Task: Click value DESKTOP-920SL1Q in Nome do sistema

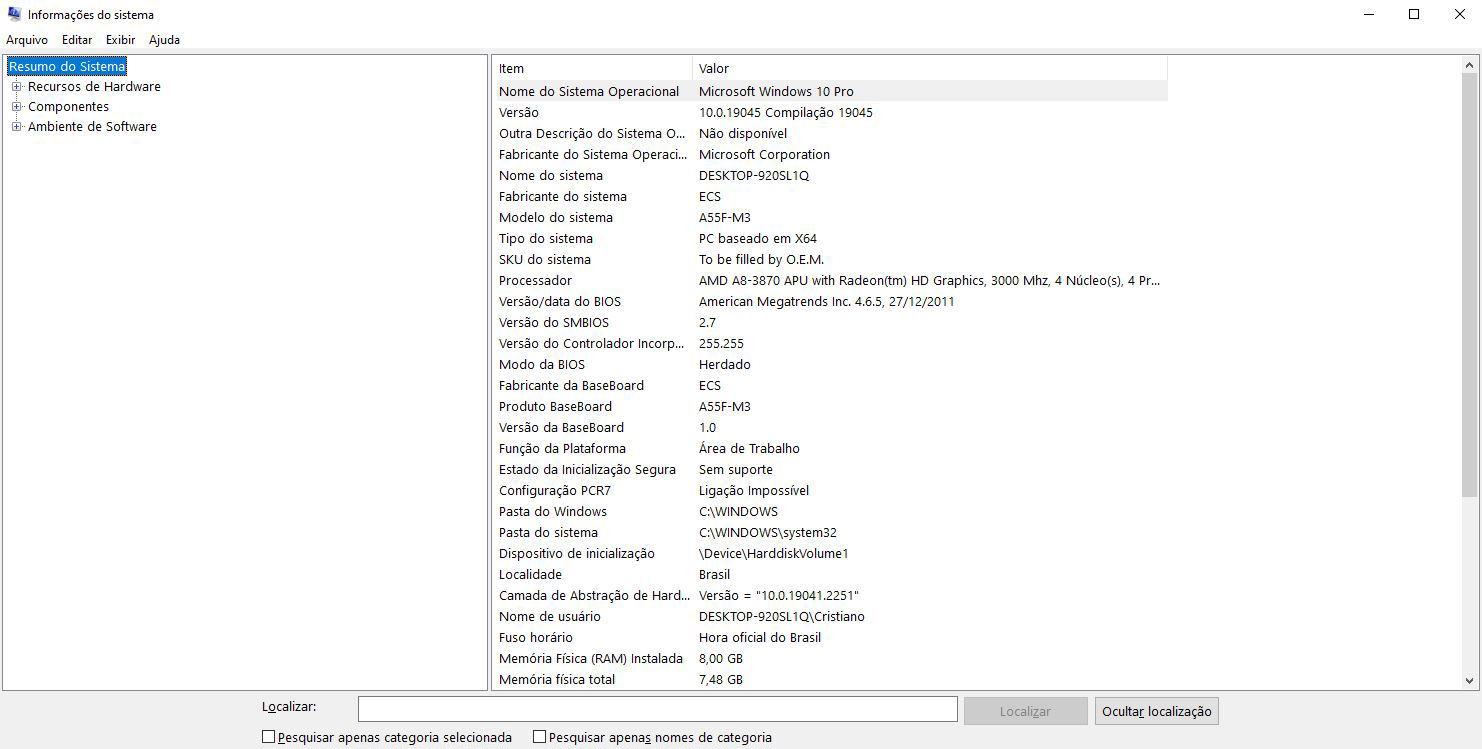Action: pos(754,175)
